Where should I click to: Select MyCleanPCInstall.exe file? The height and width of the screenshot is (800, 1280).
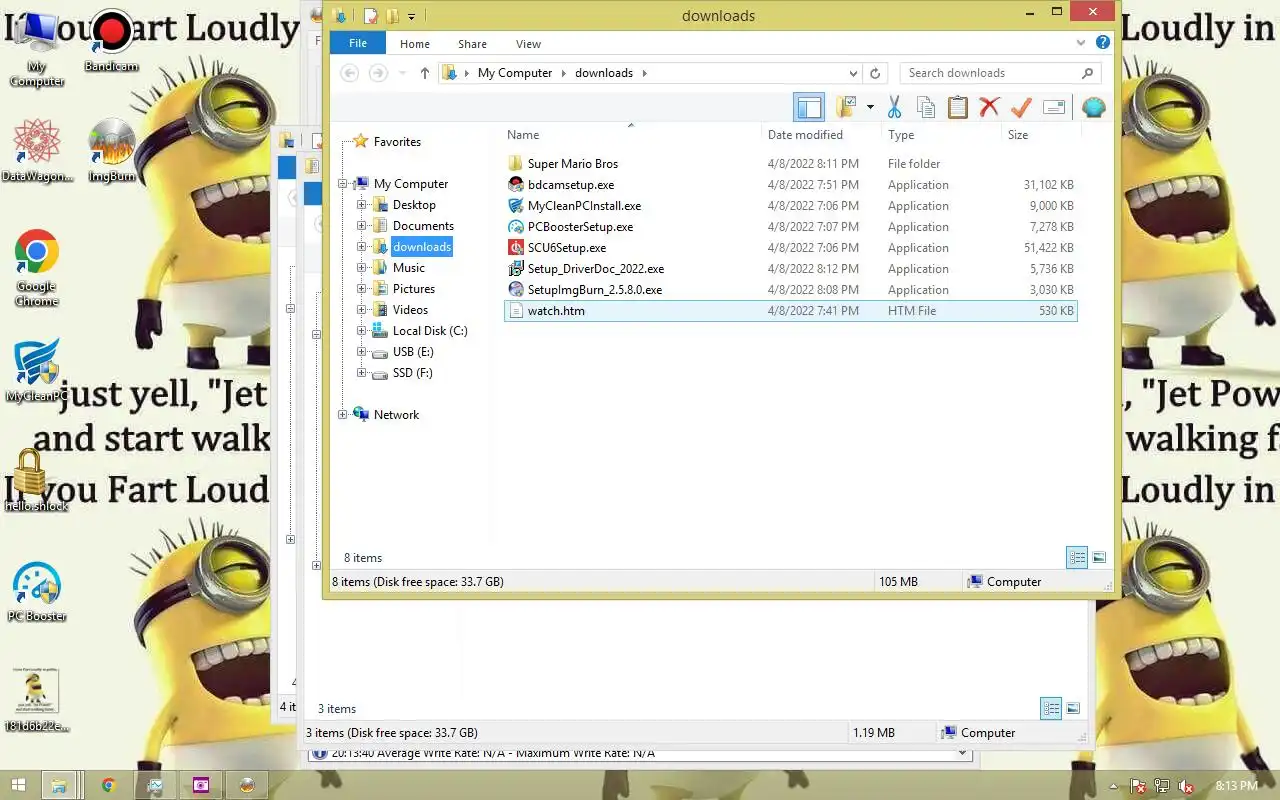coord(585,206)
